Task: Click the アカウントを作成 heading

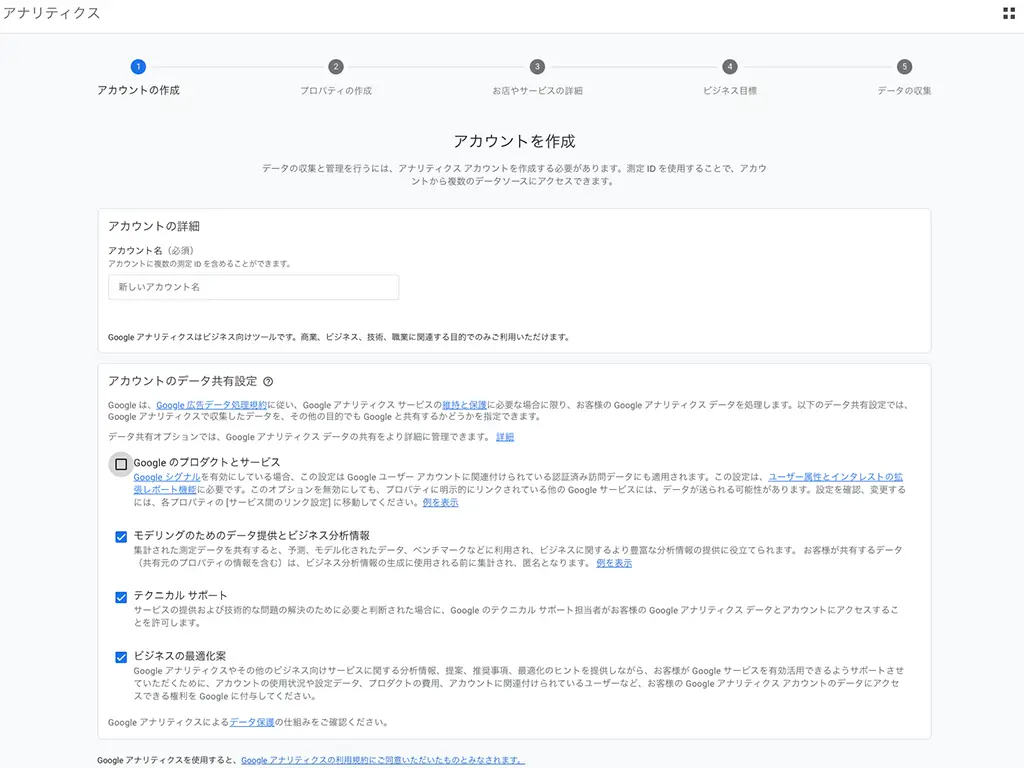Action: 514,141
